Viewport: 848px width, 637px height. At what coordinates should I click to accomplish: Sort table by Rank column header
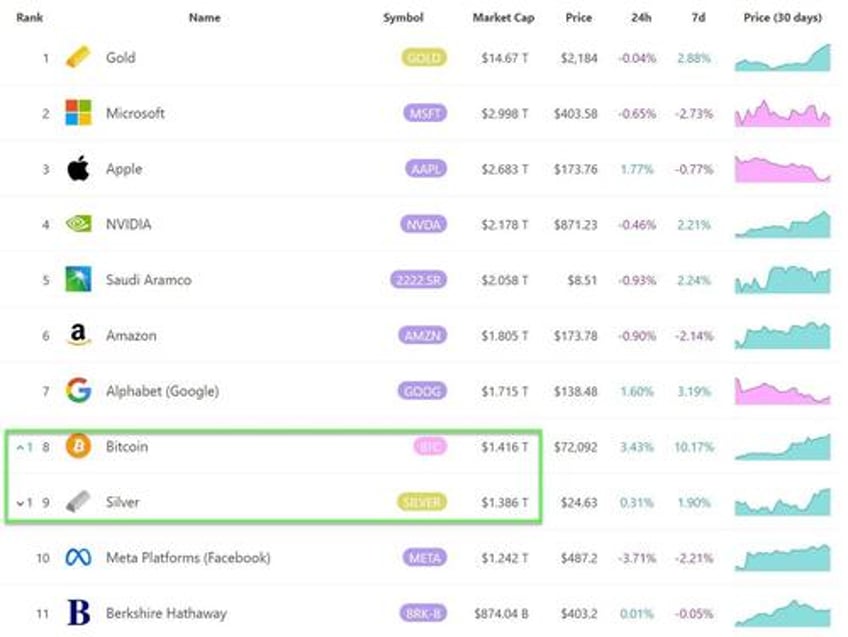[x=29, y=17]
